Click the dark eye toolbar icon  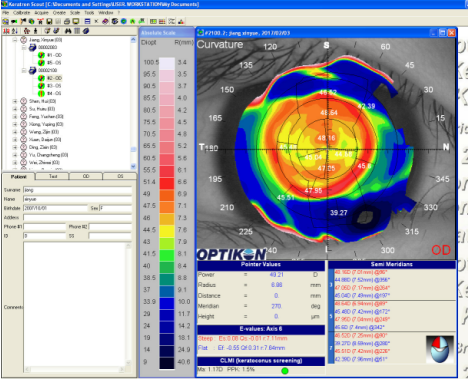click(x=115, y=21)
